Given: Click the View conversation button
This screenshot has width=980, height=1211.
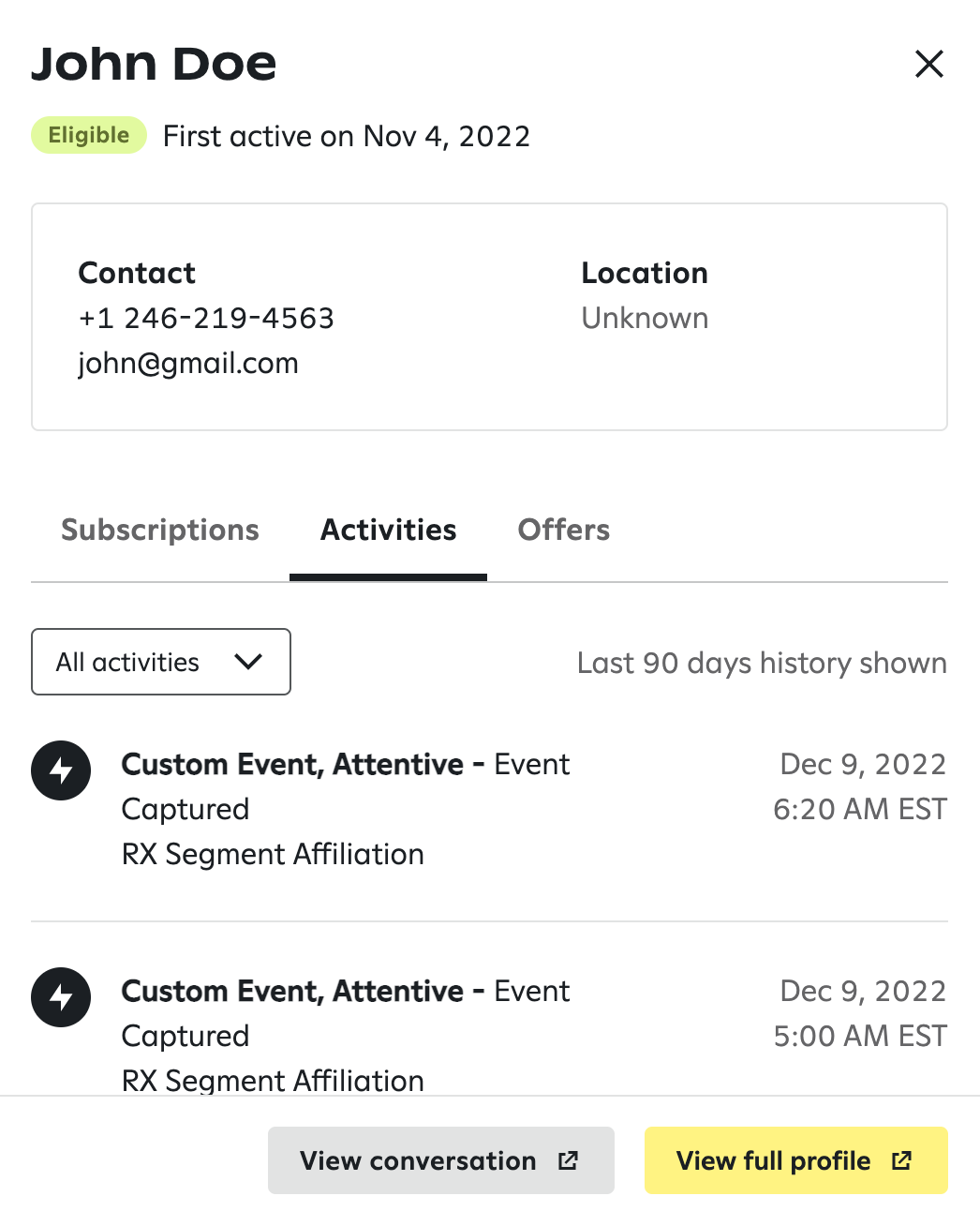Looking at the screenshot, I should point(419,1160).
